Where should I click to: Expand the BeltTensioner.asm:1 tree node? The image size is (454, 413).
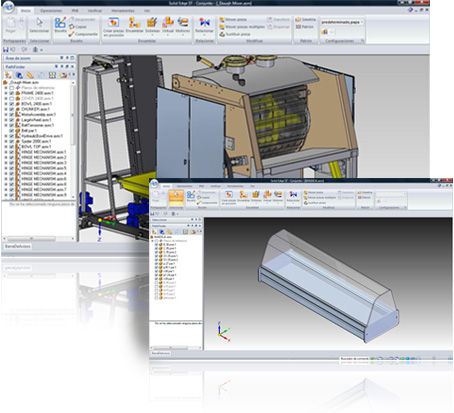[x=6, y=125]
